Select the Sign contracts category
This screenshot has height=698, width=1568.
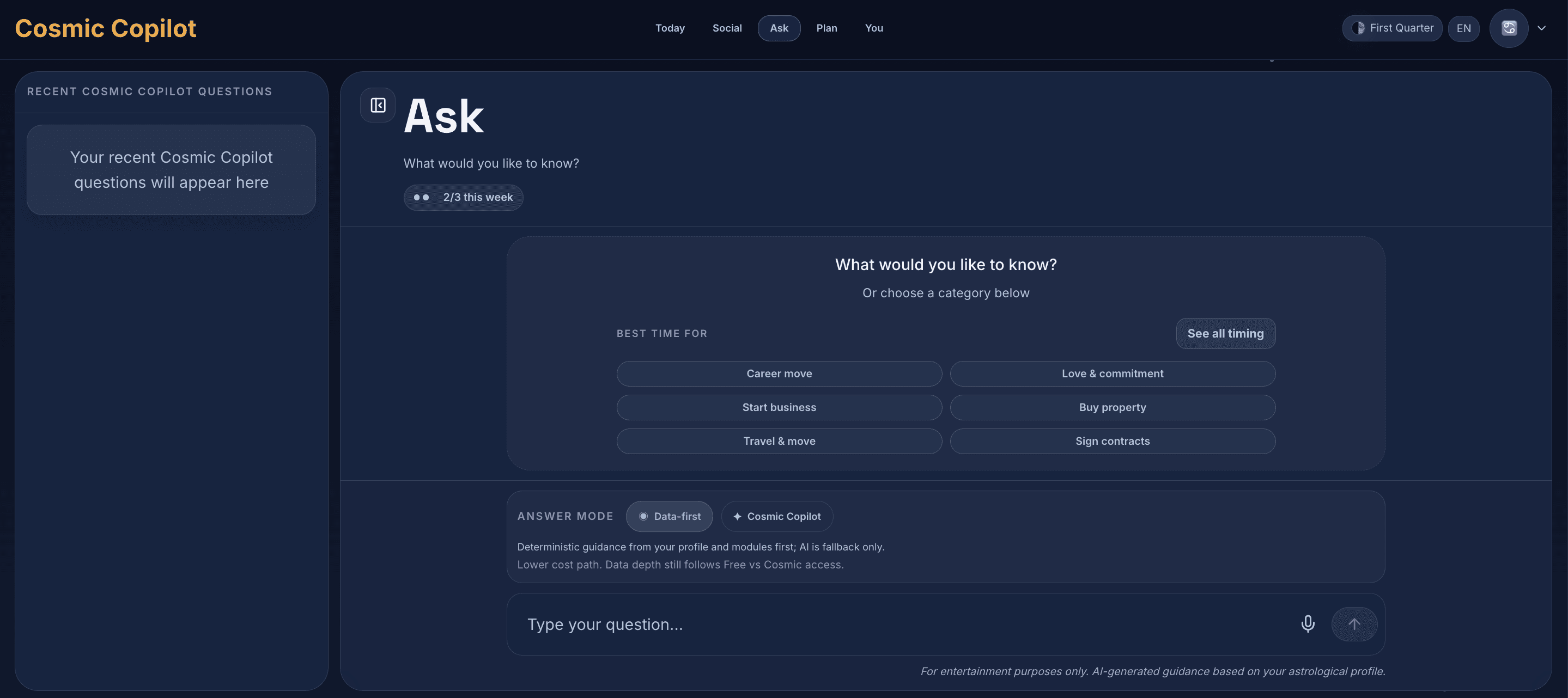tap(1112, 440)
